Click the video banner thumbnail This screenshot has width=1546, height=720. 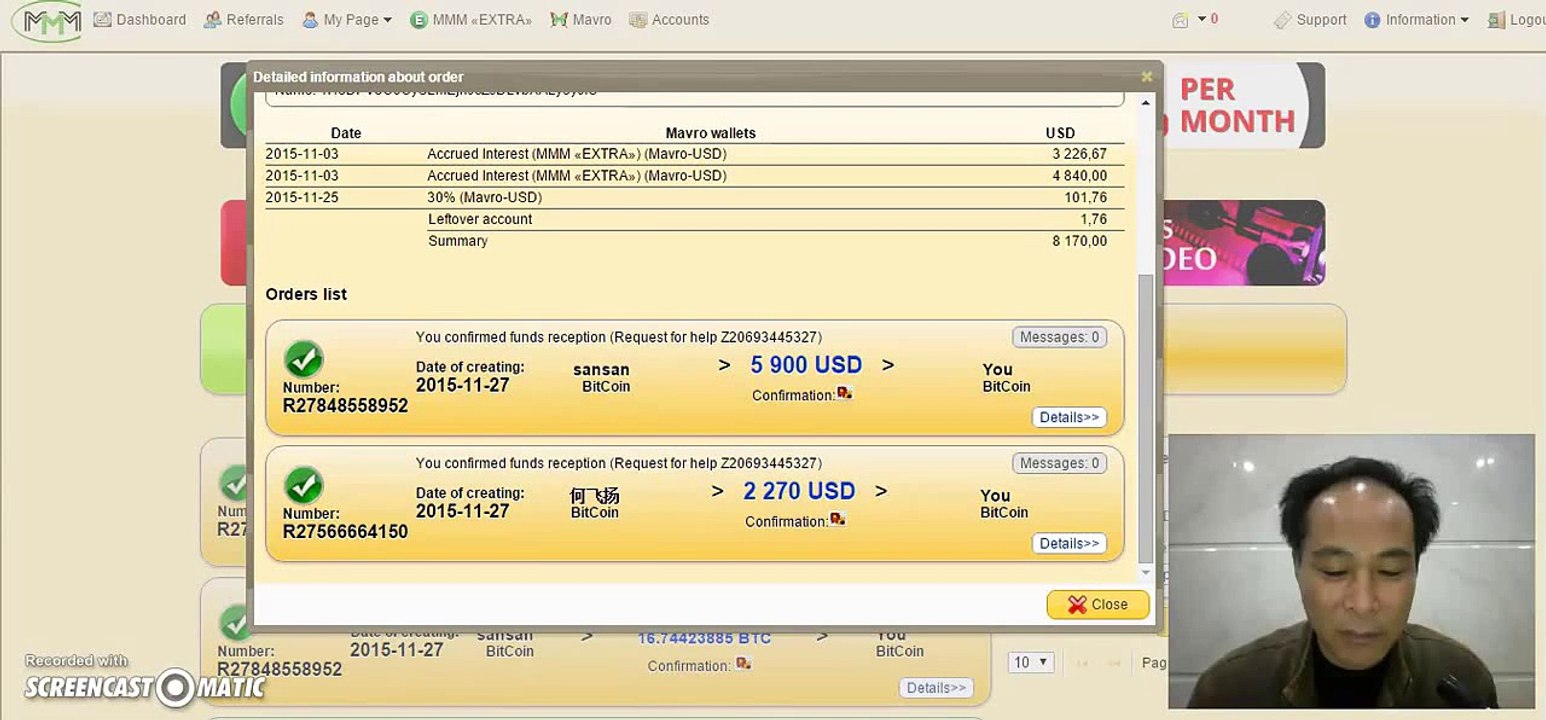[1243, 243]
